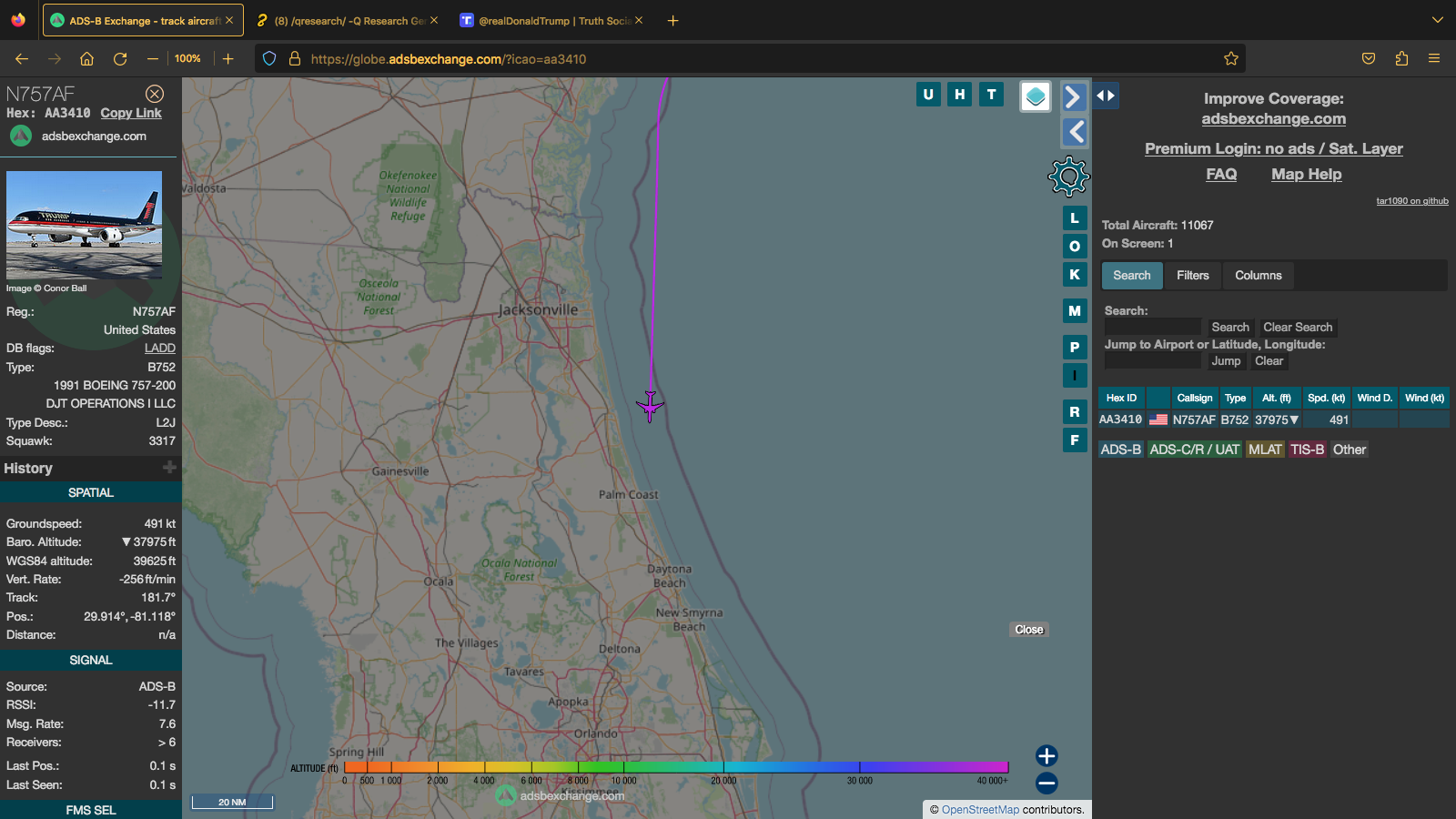Toggle the K map button
The image size is (1456, 819).
tap(1075, 275)
